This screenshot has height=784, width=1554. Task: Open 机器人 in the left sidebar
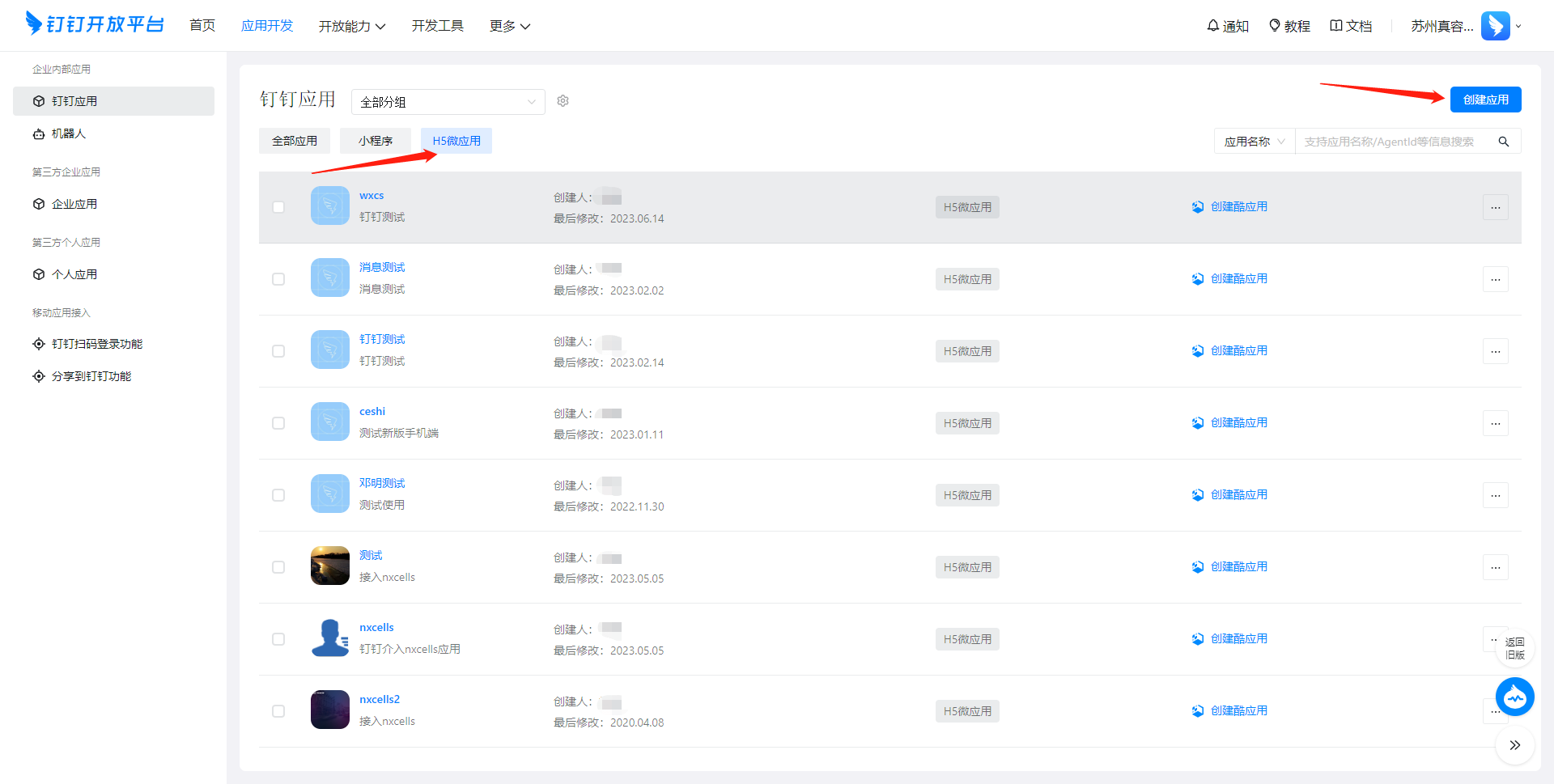pyautogui.click(x=69, y=133)
